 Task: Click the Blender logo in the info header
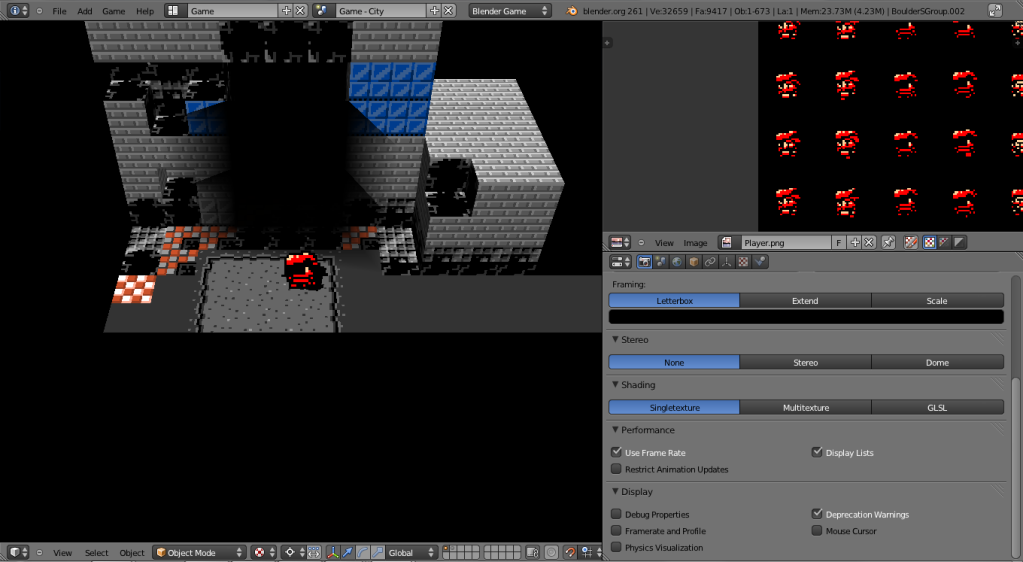coord(572,11)
